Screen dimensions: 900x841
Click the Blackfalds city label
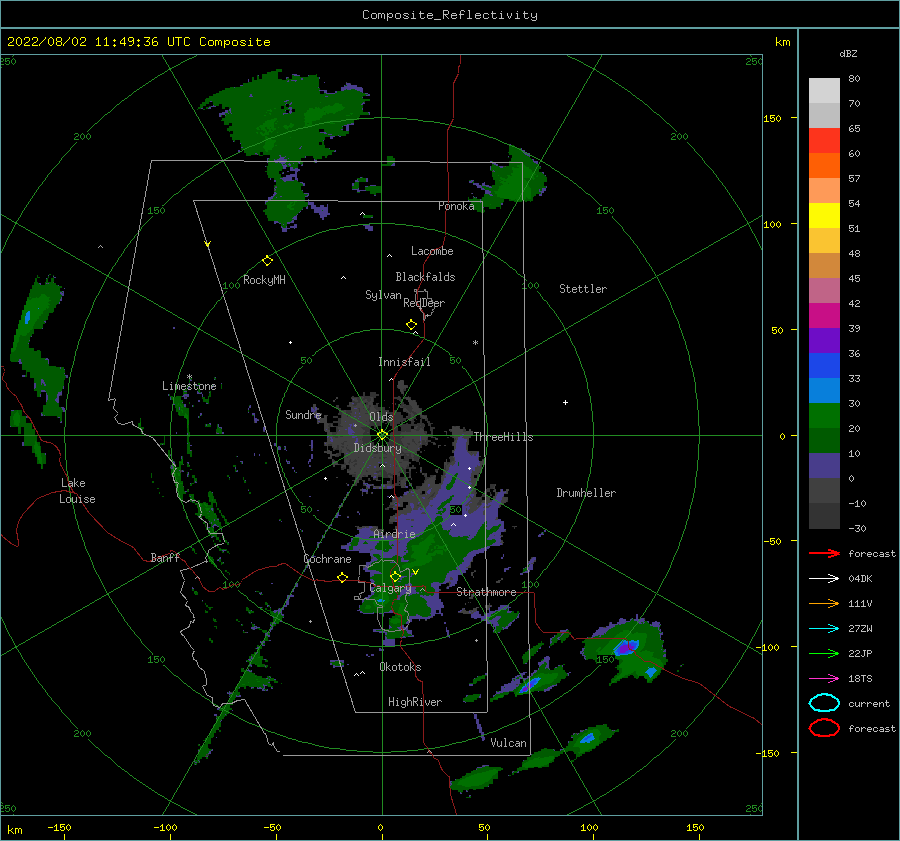click(425, 277)
